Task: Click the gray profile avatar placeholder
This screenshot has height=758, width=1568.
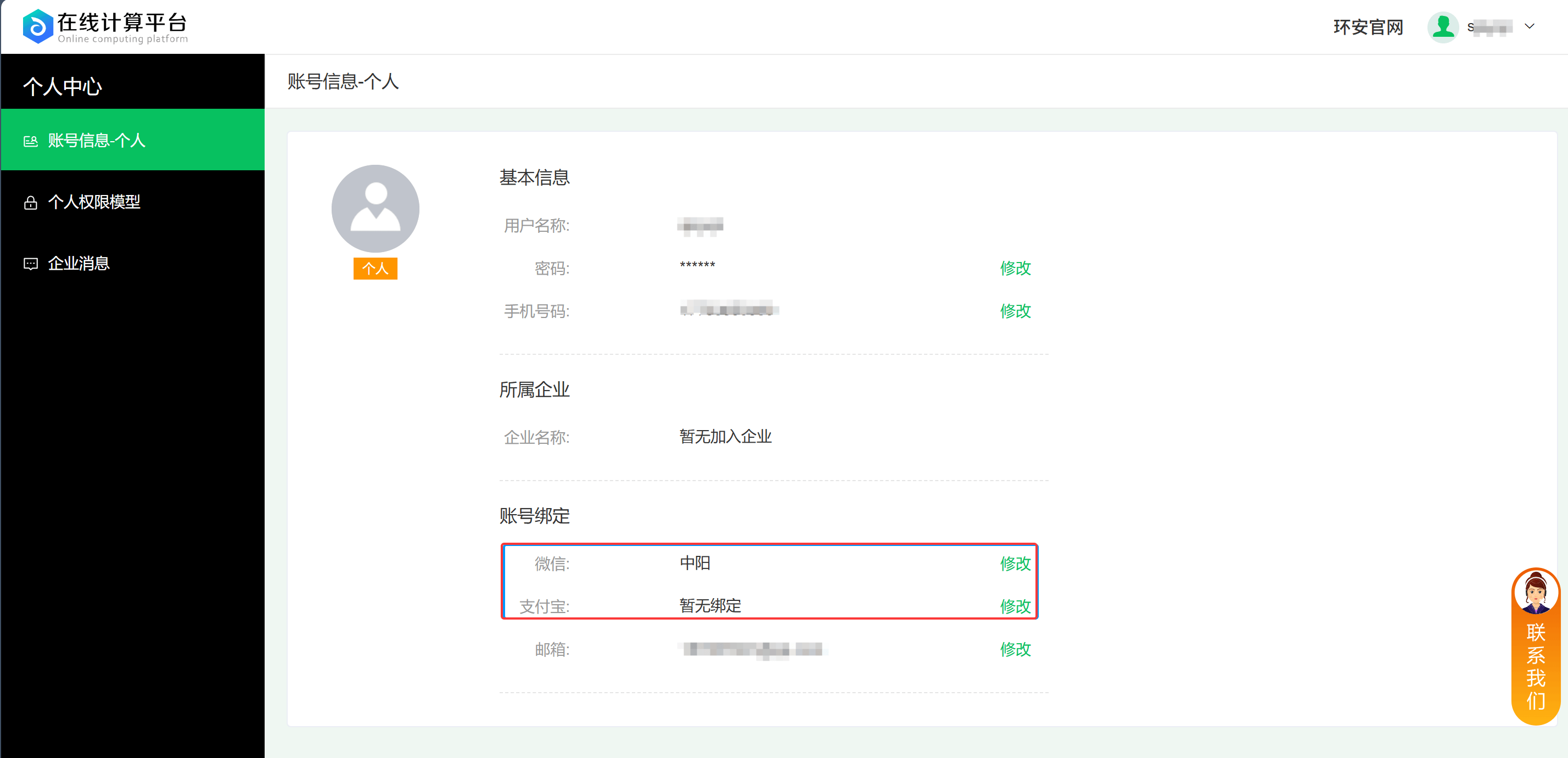Action: (x=375, y=208)
